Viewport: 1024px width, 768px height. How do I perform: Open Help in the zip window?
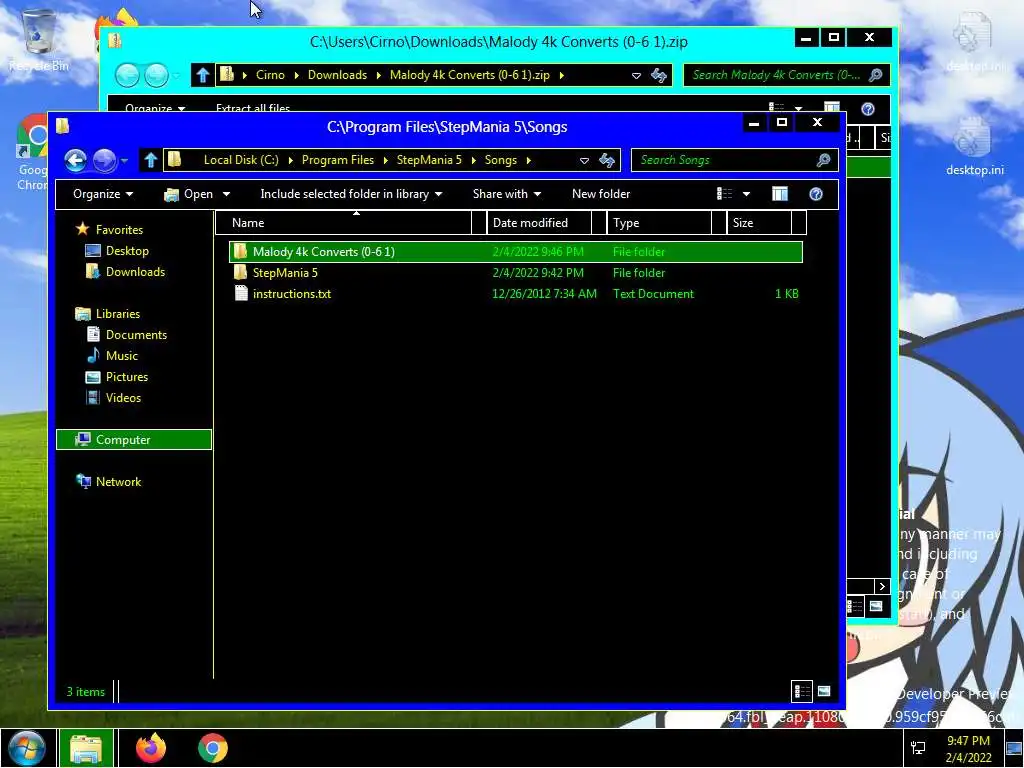point(867,109)
